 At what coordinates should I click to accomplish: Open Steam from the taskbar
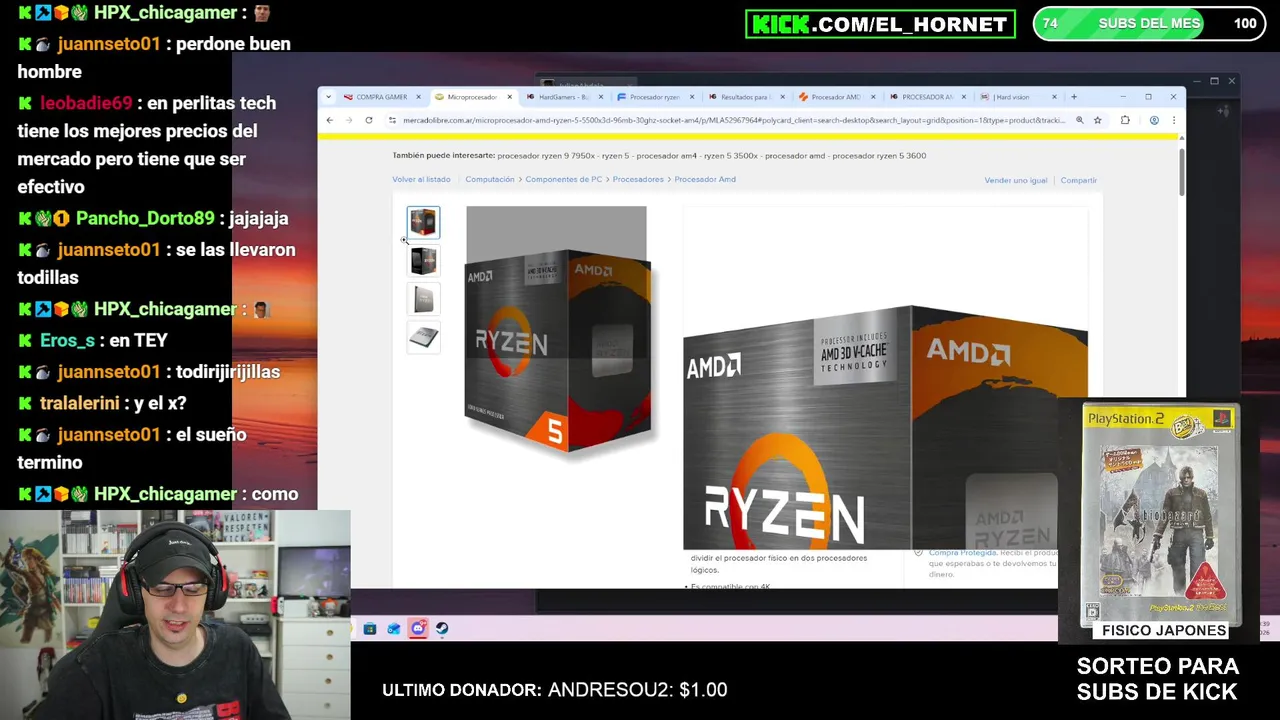click(442, 628)
